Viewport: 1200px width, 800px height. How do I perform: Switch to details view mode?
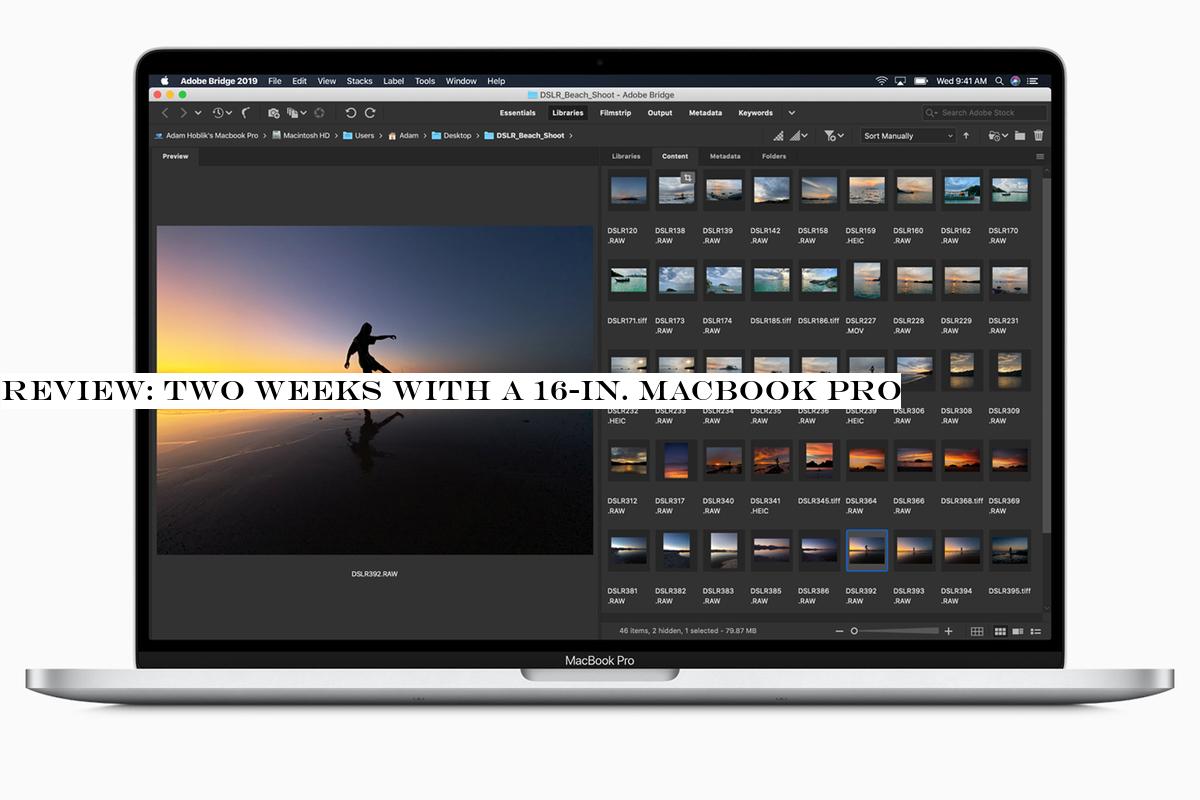(1018, 631)
